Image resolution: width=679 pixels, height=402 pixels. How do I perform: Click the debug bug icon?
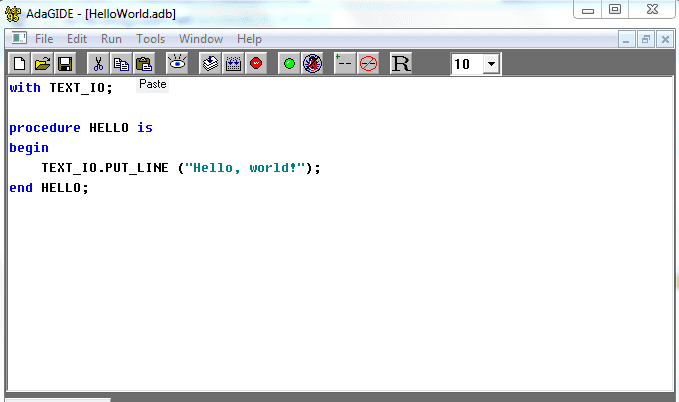(312, 64)
